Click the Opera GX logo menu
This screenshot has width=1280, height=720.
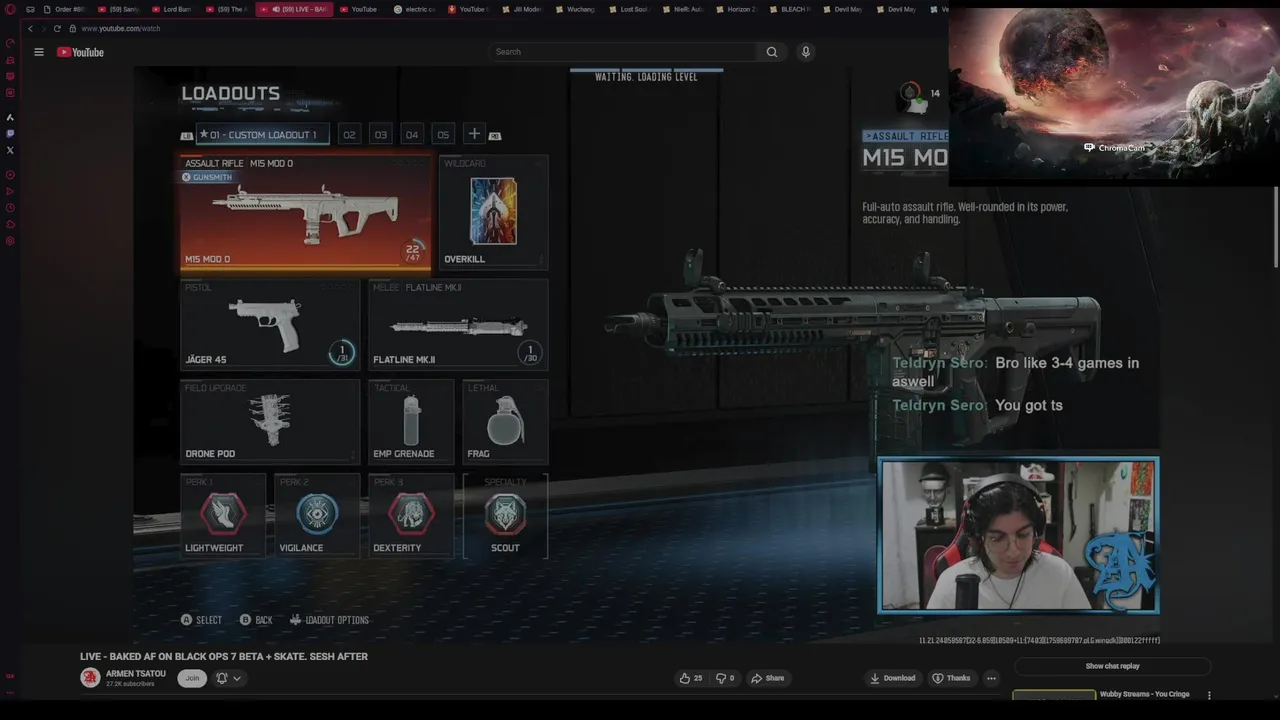coord(10,9)
